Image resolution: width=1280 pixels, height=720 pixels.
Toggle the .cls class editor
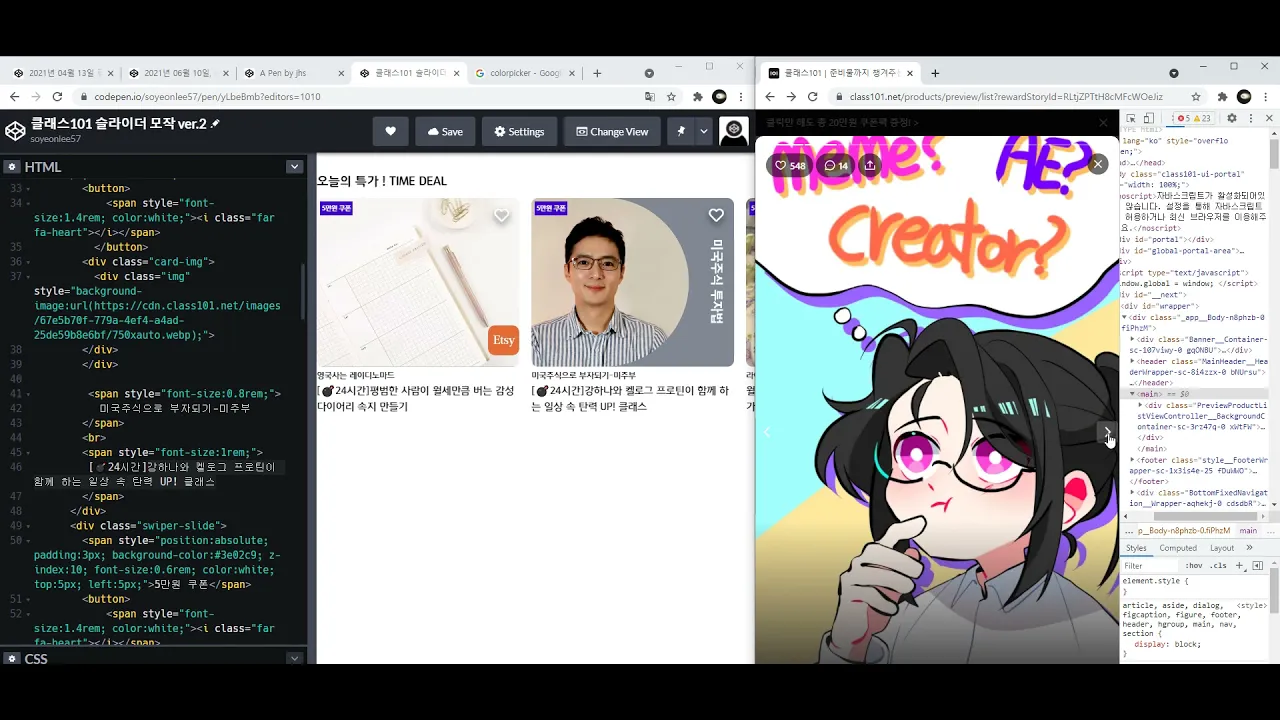click(1218, 566)
